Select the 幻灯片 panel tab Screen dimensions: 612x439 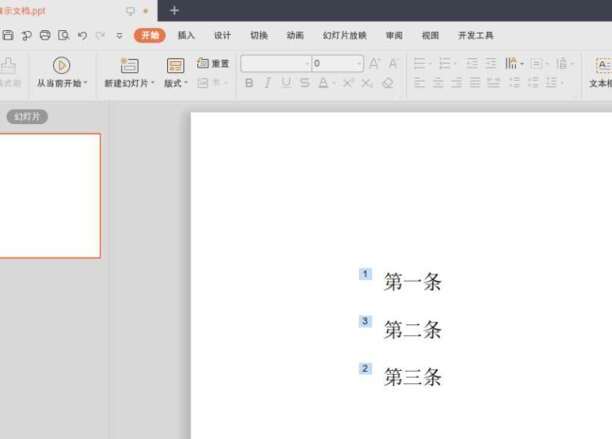(27, 117)
